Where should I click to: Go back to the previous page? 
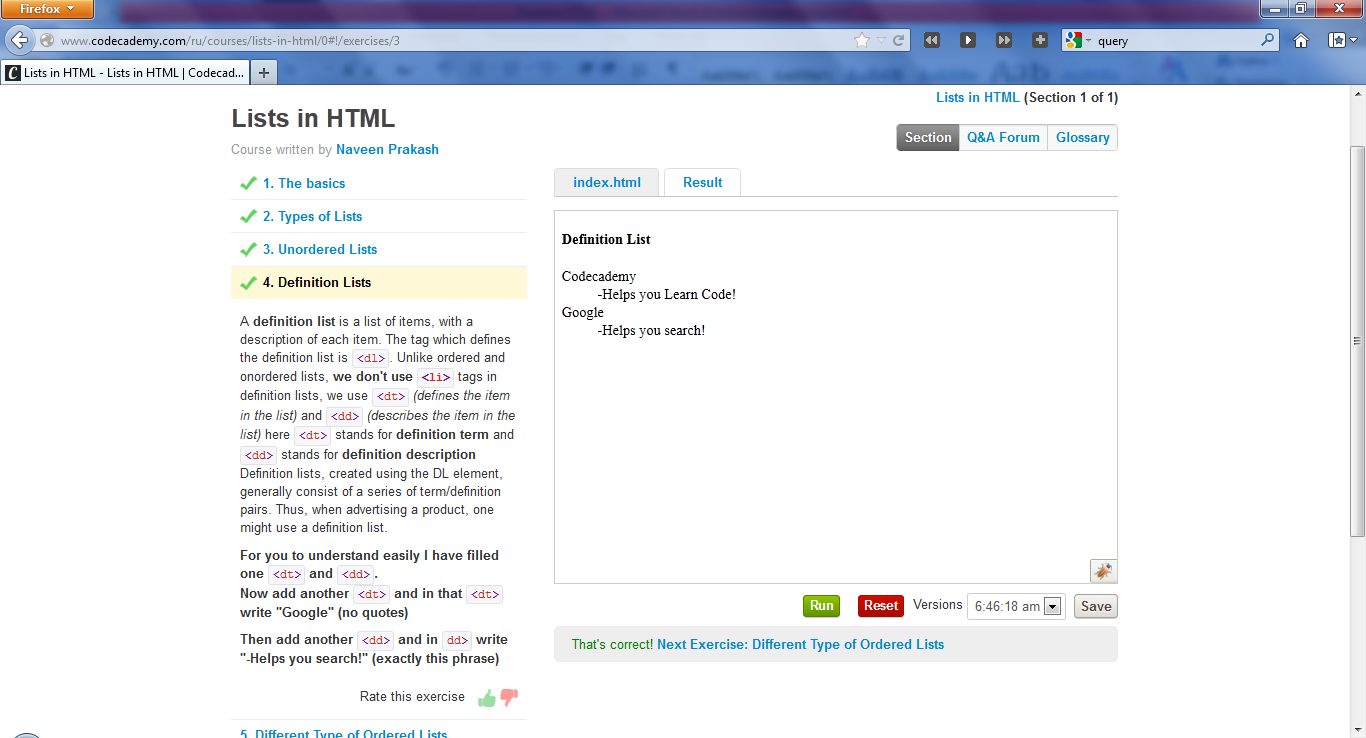19,41
